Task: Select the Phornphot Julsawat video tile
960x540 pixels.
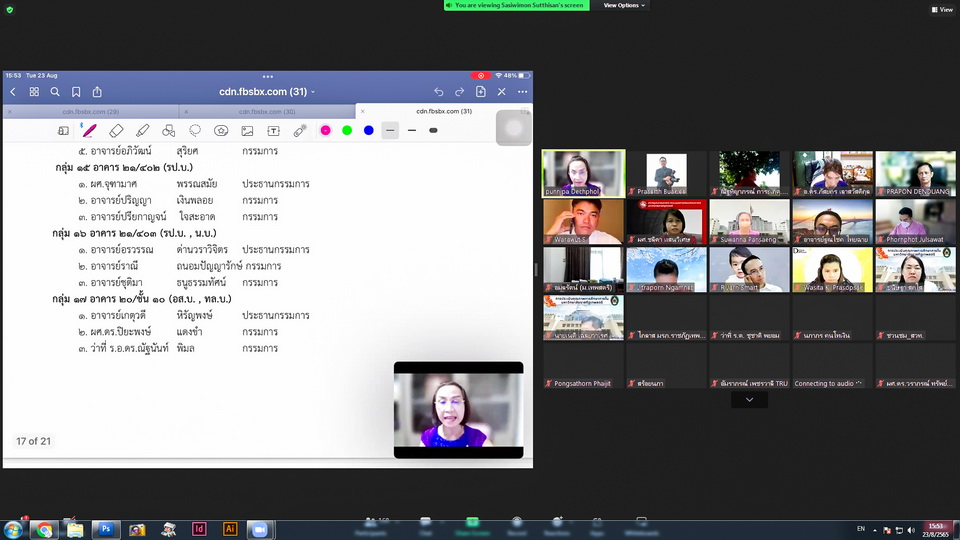Action: point(915,222)
